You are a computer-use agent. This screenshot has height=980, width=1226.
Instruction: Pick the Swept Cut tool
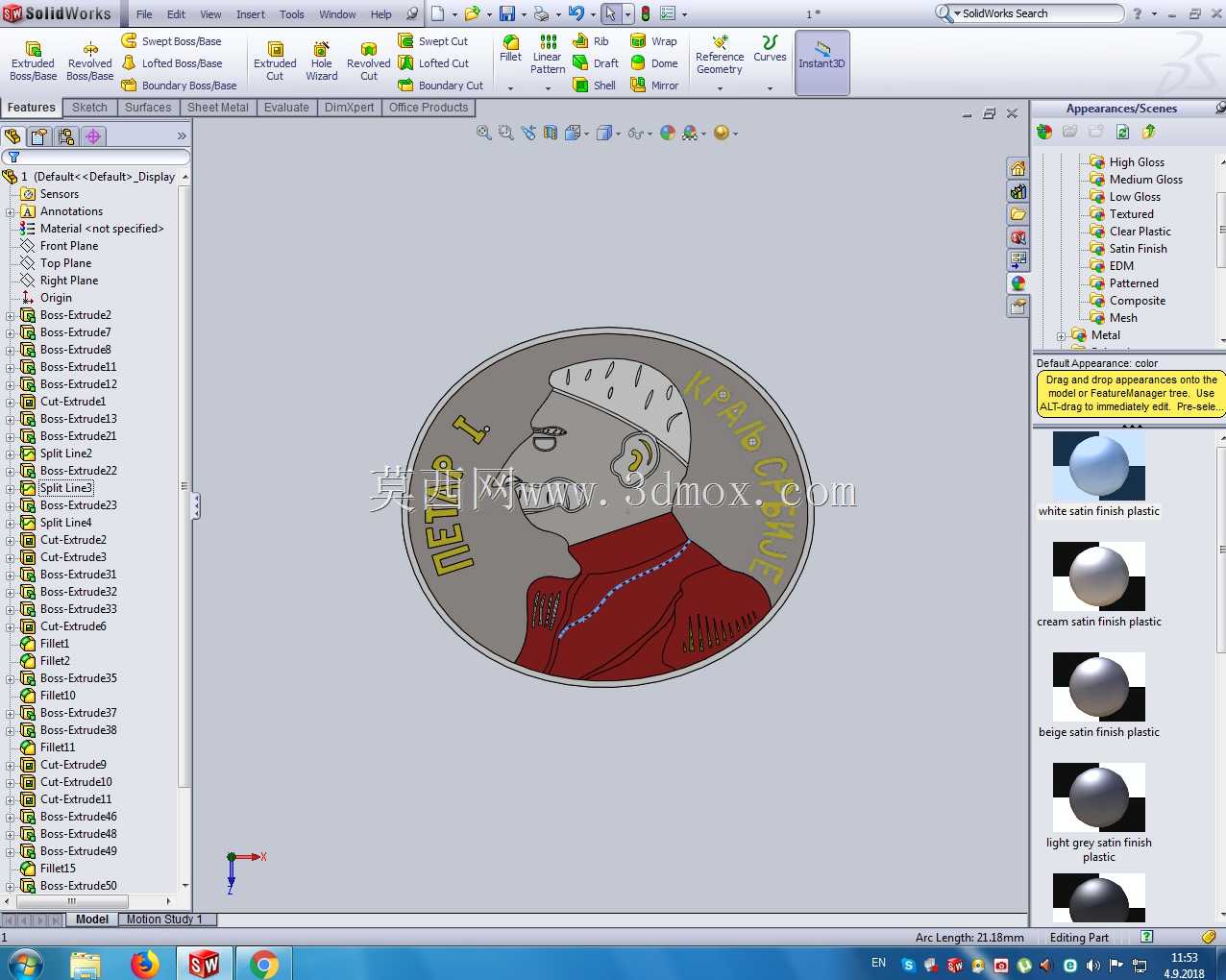click(x=433, y=41)
